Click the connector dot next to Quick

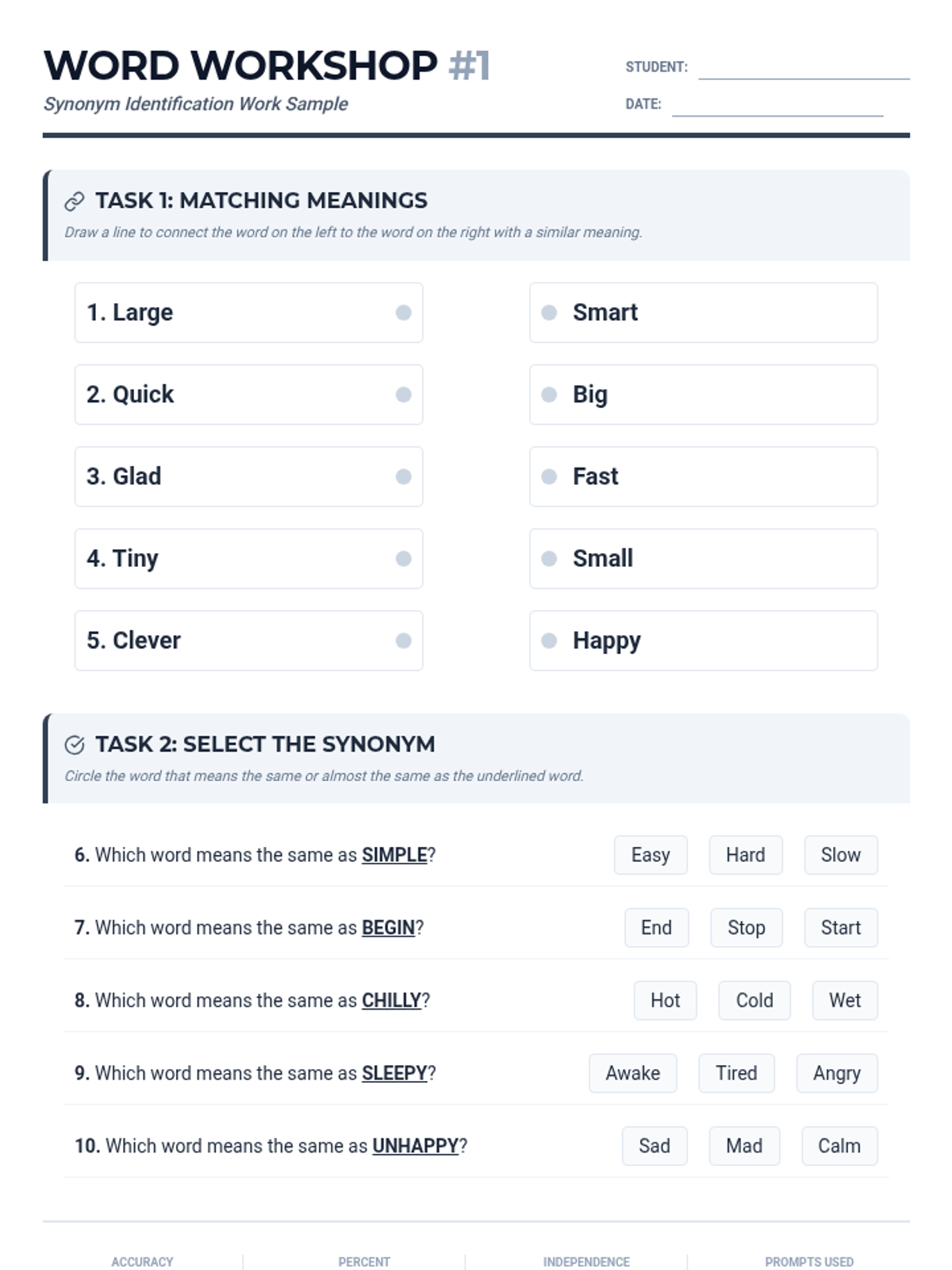pos(403,394)
